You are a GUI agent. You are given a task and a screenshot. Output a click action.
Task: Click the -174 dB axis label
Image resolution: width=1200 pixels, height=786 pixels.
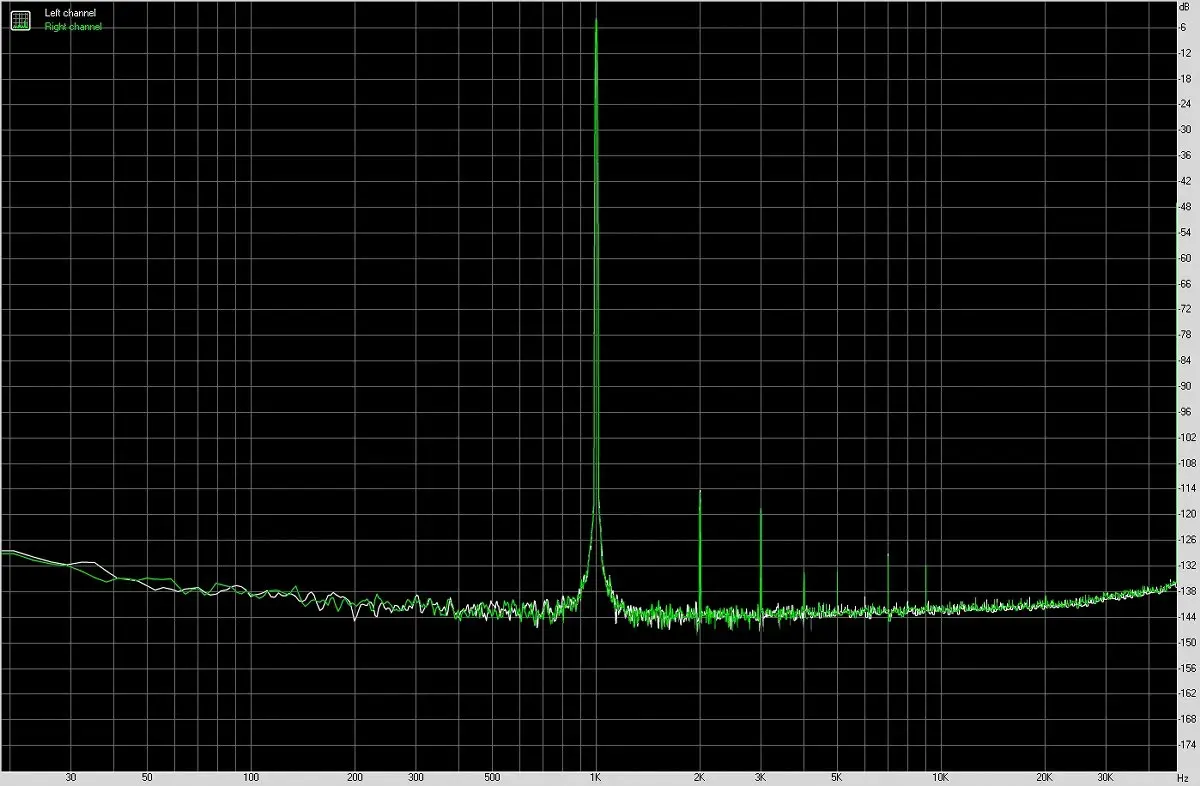[x=1188, y=745]
